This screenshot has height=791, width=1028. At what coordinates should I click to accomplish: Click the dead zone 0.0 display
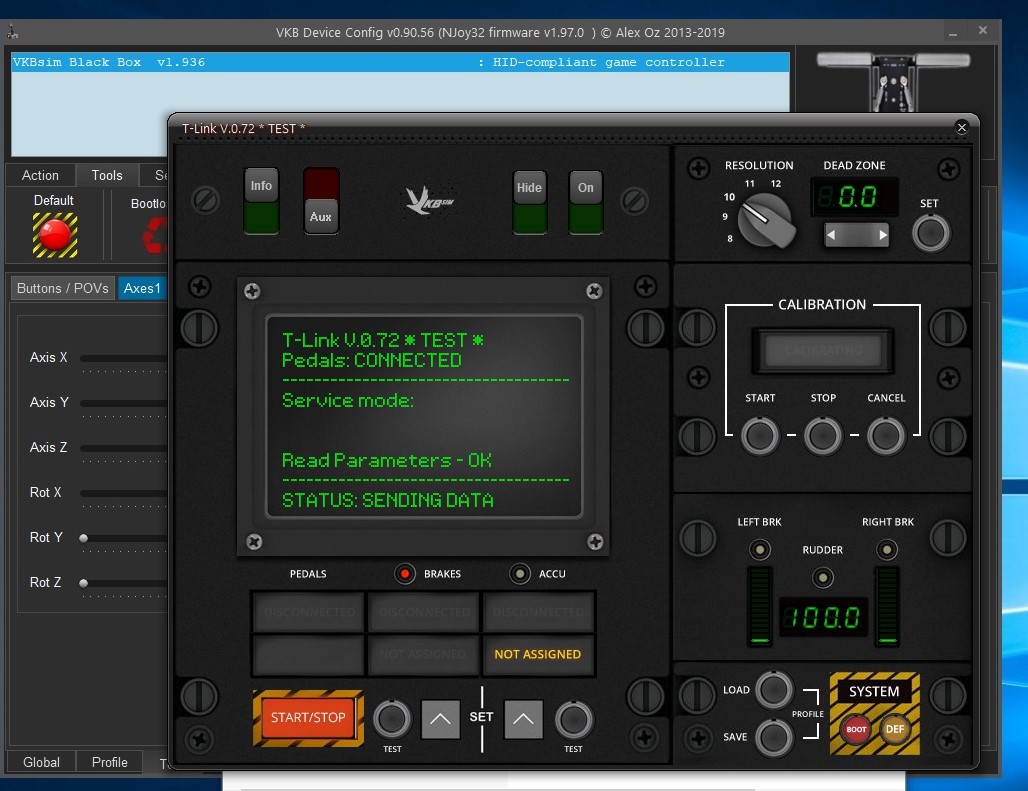(854, 197)
